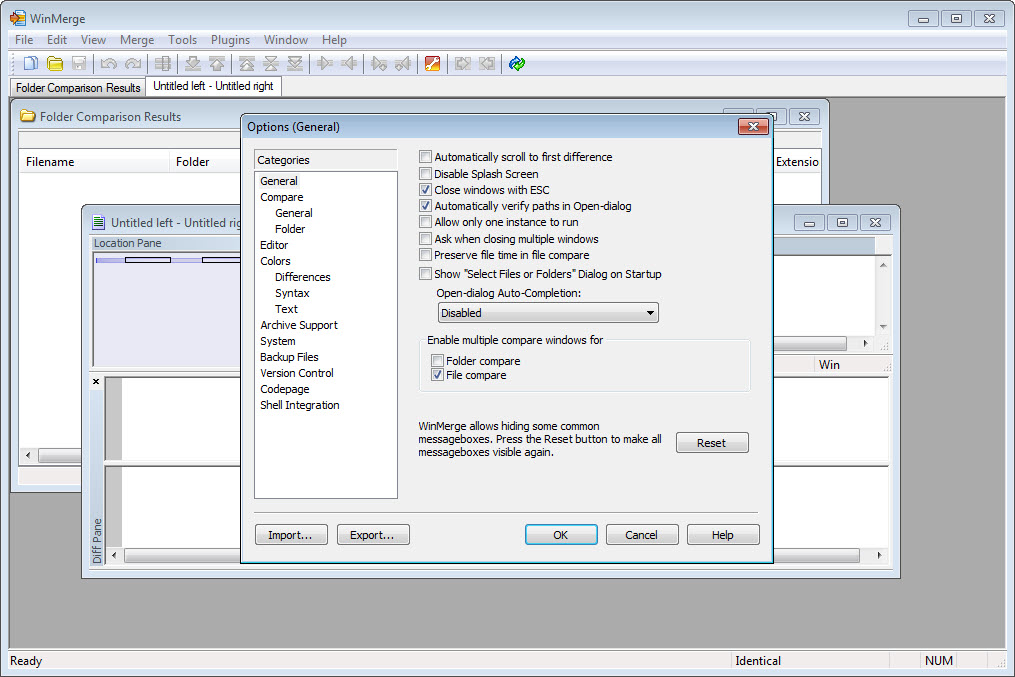Click Cancel in Options dialog
This screenshot has width=1015, height=677.
pyautogui.click(x=641, y=535)
